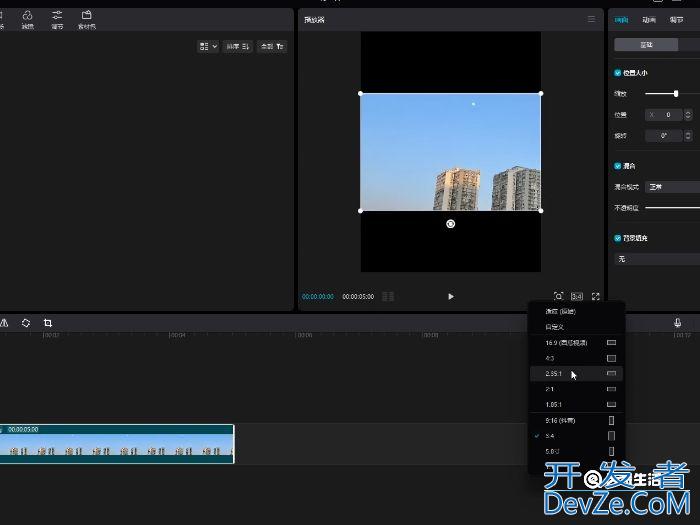
Task: Choose the 2:1 aspect ratio
Action: click(576, 389)
